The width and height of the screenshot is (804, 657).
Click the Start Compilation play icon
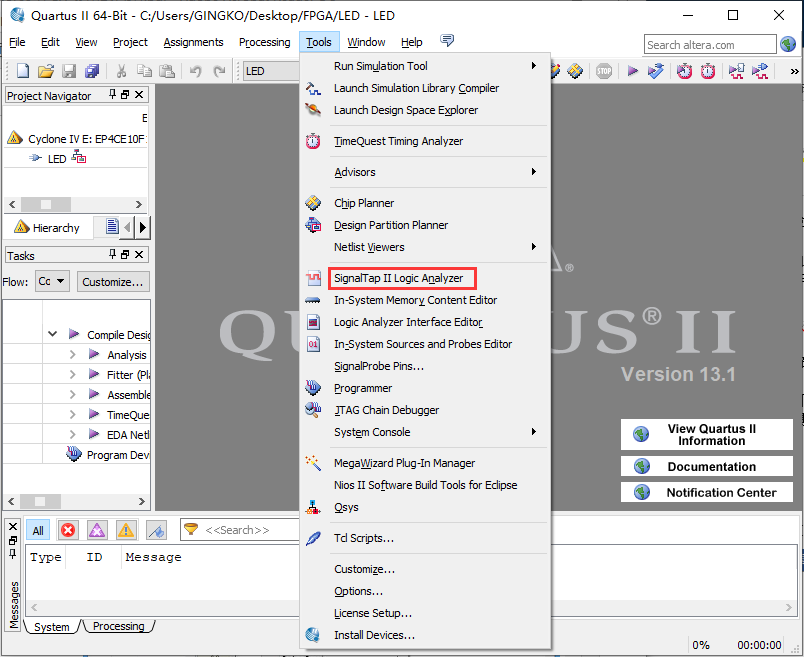tap(632, 71)
